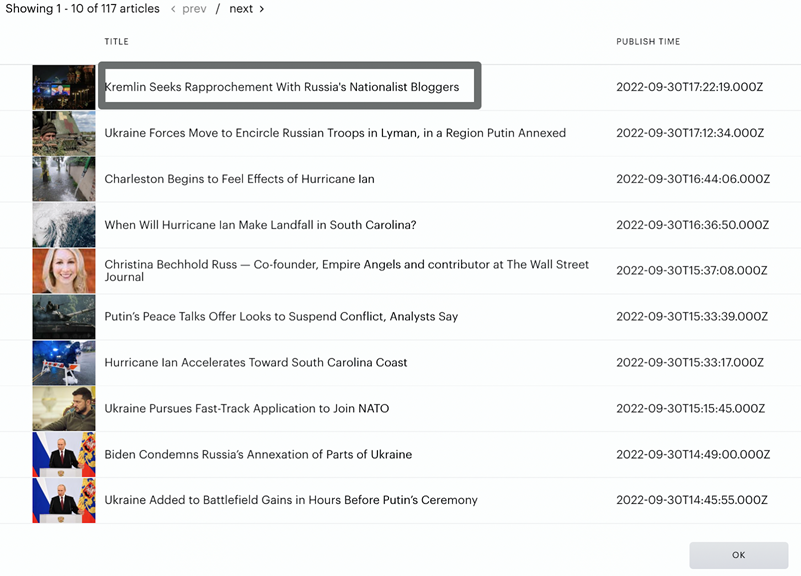The image size is (801, 576).
Task: Select Ukraine Battlefield Gains article row
Action: pos(400,500)
